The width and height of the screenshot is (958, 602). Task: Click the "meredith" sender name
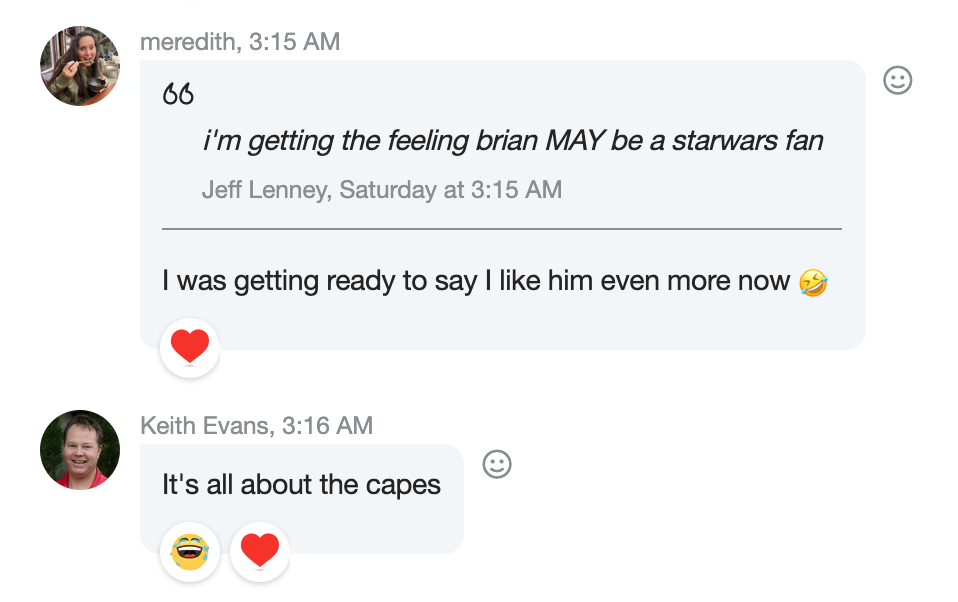(x=190, y=42)
